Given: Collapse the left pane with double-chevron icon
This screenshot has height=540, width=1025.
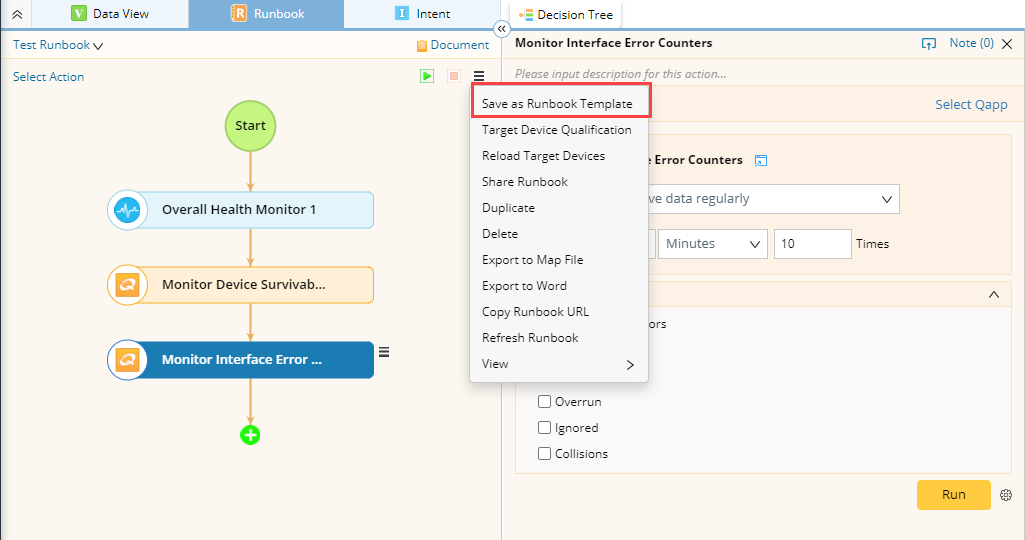Looking at the screenshot, I should [x=502, y=30].
